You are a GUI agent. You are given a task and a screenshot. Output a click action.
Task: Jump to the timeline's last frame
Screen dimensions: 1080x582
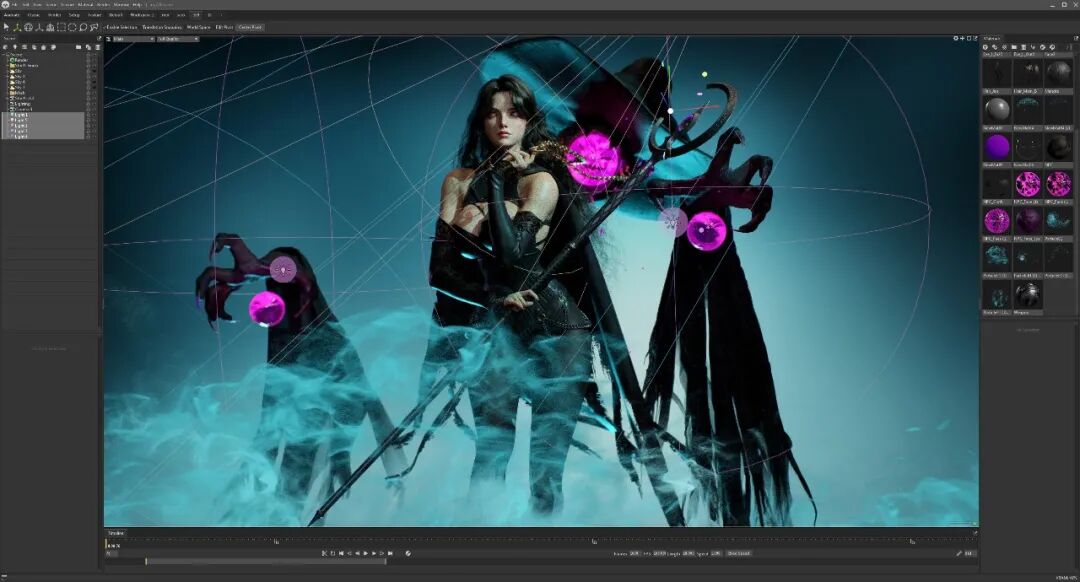coord(391,553)
